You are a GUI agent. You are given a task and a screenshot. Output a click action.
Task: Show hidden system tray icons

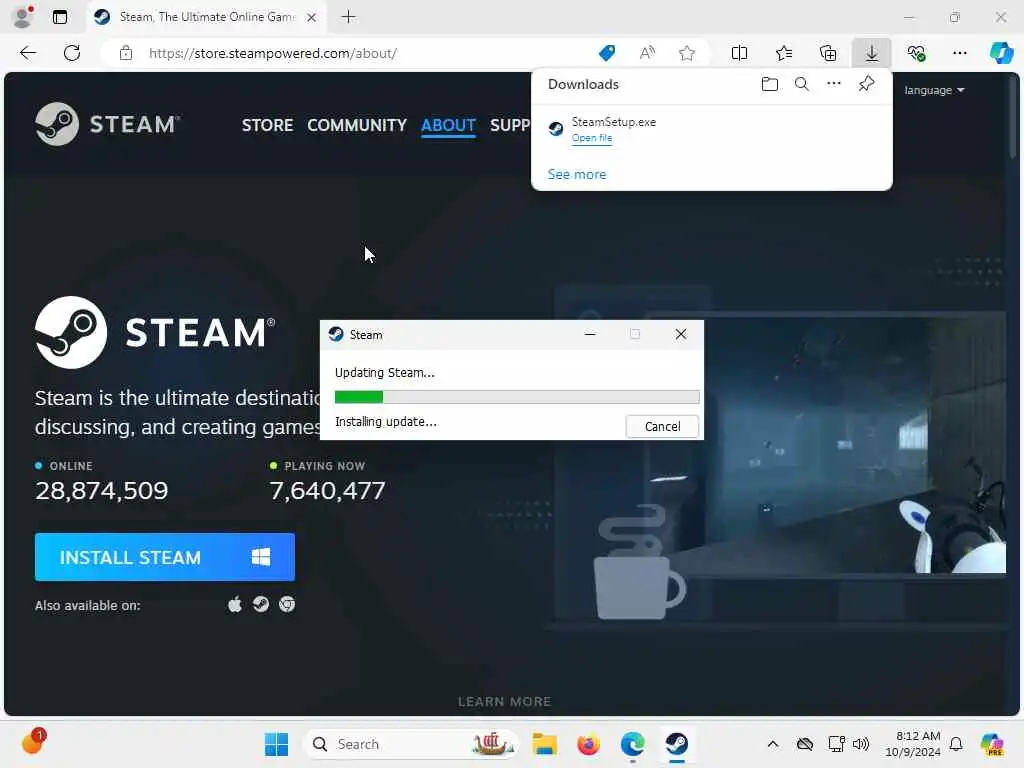[773, 744]
